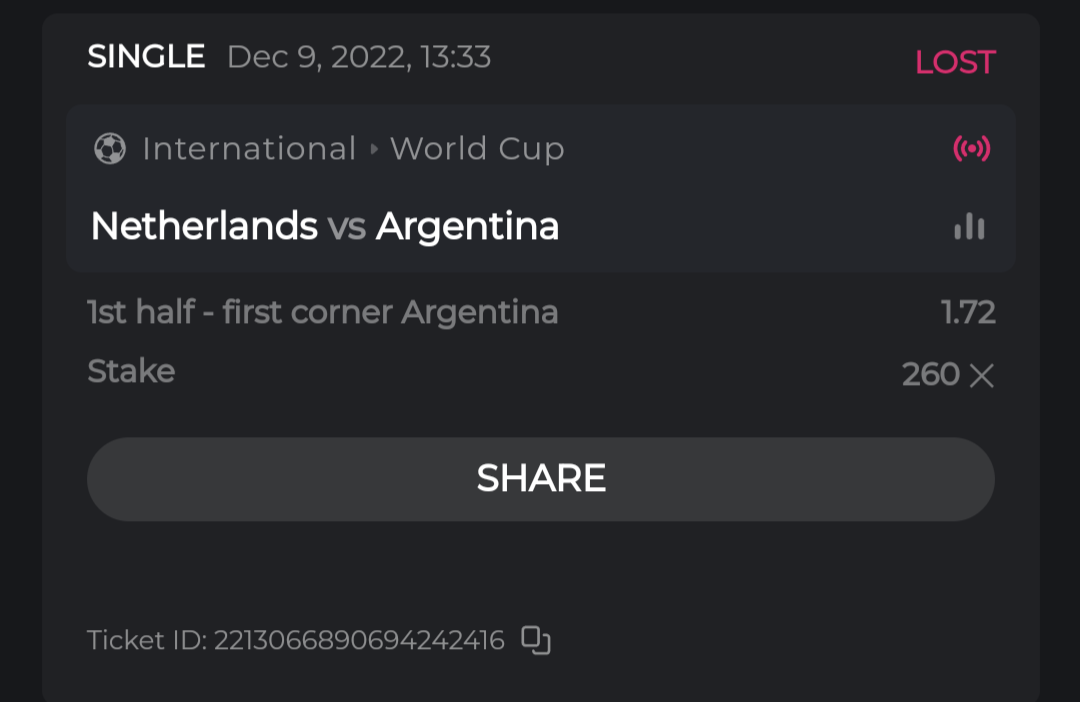The image size is (1080, 702).
Task: Click the Dec 9, 2022 timestamp
Action: 359,57
